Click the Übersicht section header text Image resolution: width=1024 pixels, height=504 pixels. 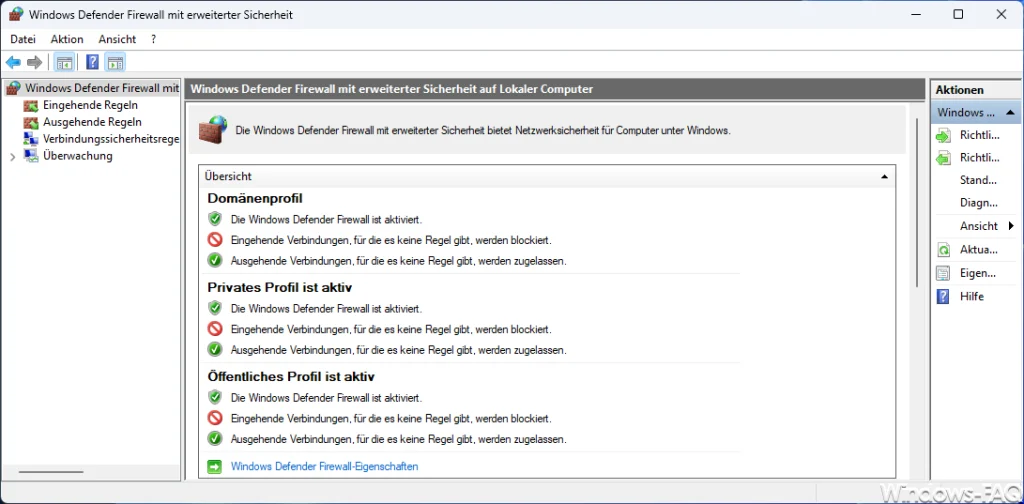pyautogui.click(x=228, y=176)
